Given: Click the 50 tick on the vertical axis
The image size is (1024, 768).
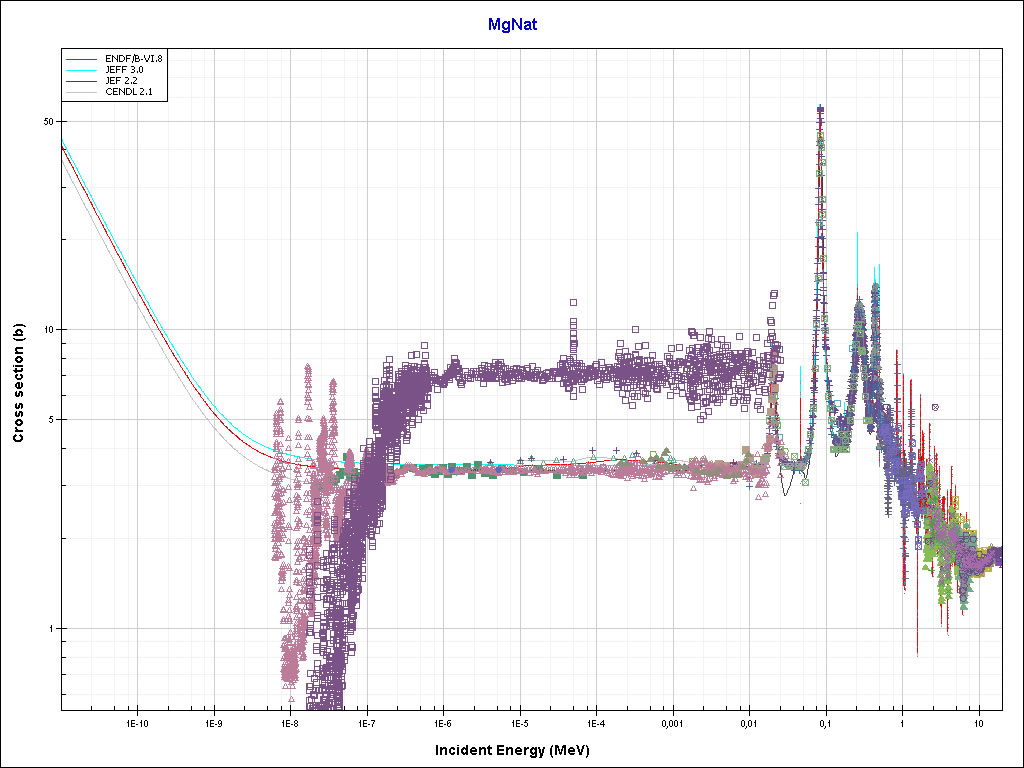Looking at the screenshot, I should [46, 121].
